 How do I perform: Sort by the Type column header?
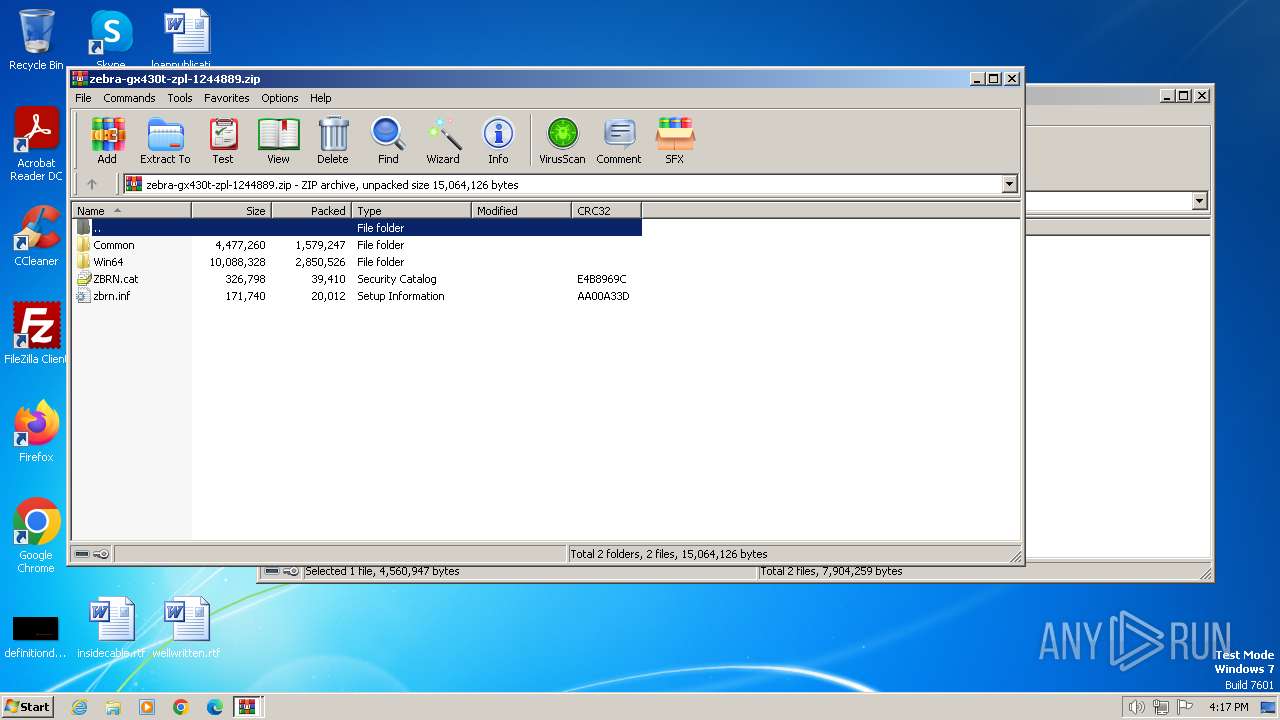pyautogui.click(x=411, y=211)
